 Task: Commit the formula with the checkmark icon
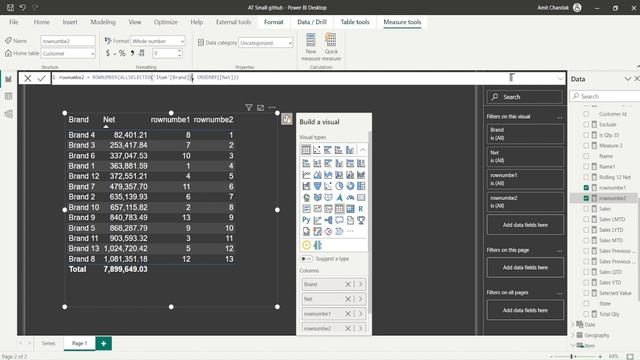(x=42, y=78)
